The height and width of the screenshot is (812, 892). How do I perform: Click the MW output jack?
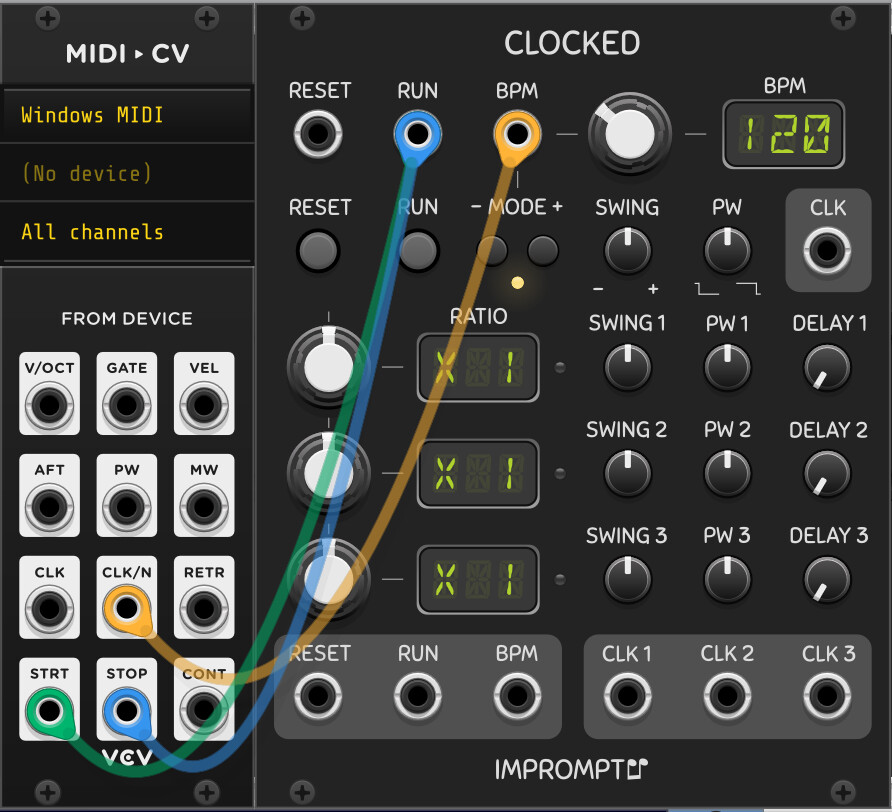click(204, 507)
